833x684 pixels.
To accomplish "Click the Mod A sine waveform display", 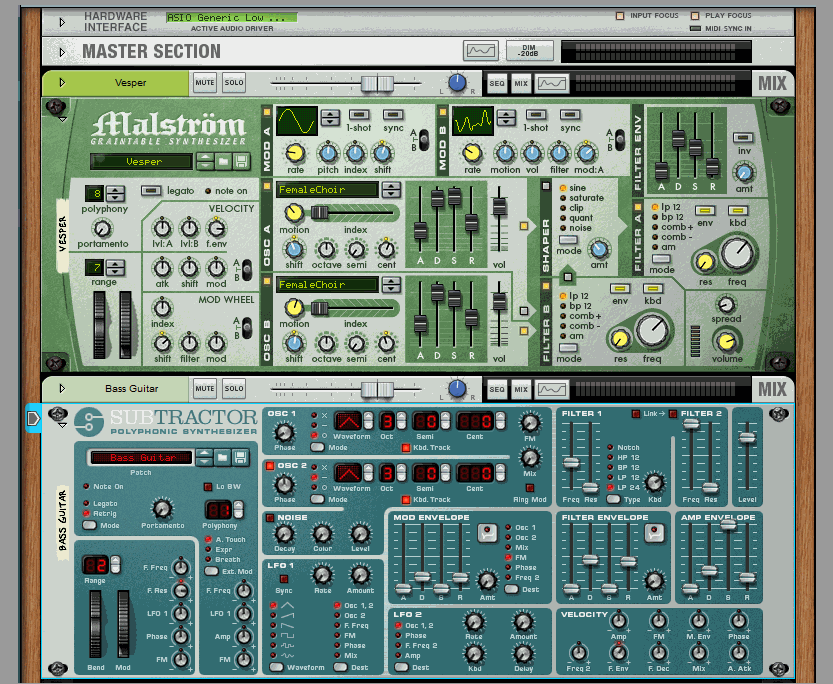I will point(297,121).
